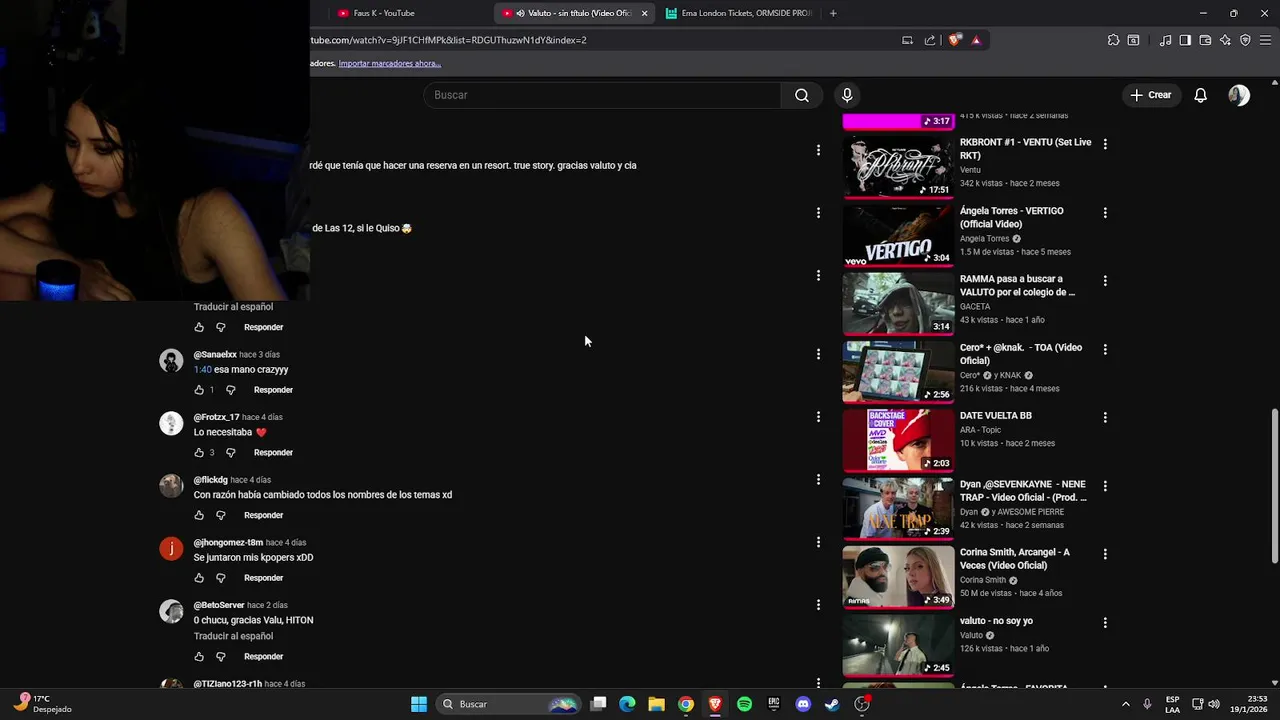Image resolution: width=1280 pixels, height=720 pixels.
Task: Open options menu for DATE VUELTA BB video
Action: pyautogui.click(x=1105, y=417)
